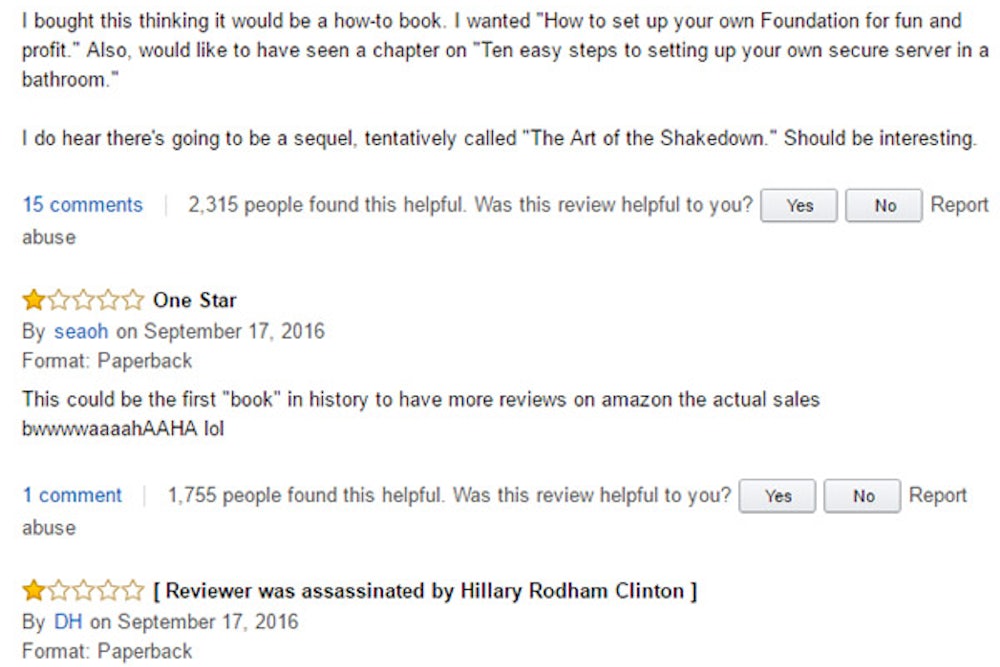Click the fifth empty star of seaoh's review

click(x=134, y=300)
